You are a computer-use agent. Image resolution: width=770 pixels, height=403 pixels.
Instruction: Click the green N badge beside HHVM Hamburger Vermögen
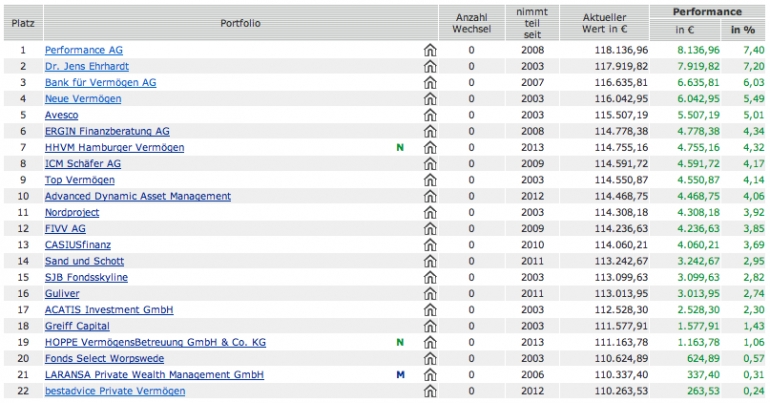(x=400, y=148)
